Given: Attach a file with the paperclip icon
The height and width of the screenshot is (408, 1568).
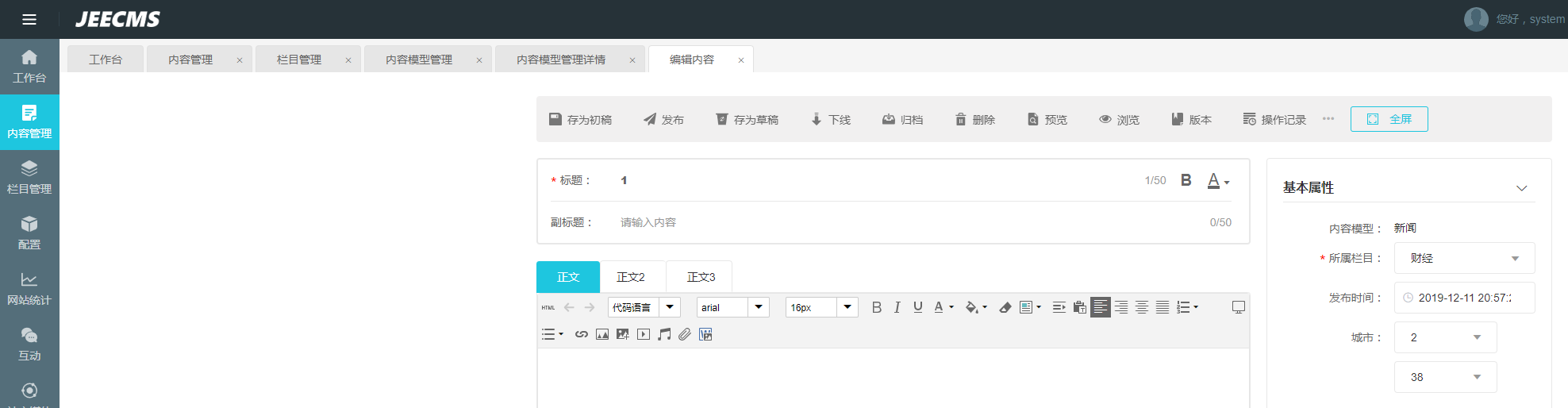Looking at the screenshot, I should tap(685, 334).
